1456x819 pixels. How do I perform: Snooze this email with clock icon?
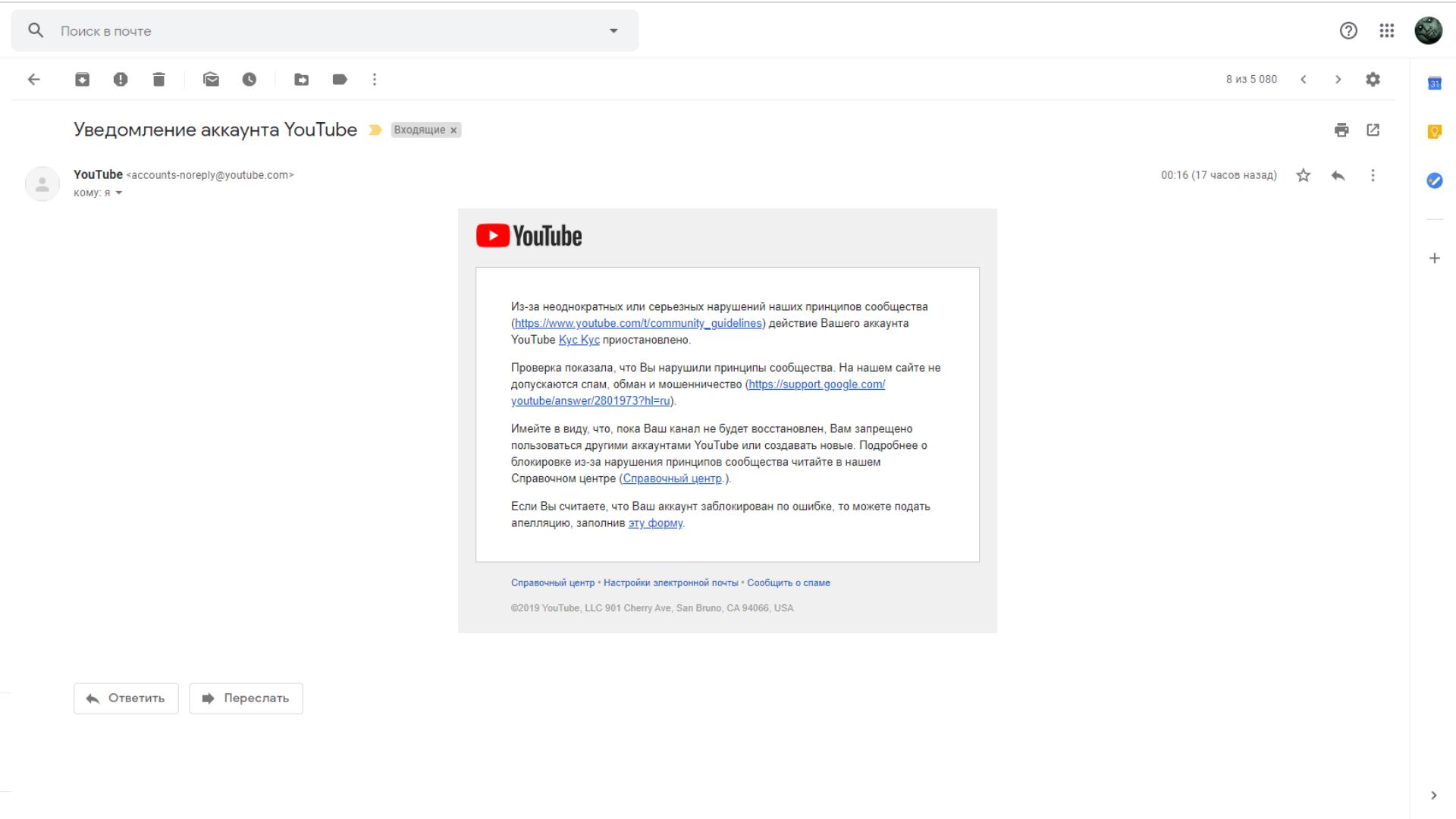point(249,80)
